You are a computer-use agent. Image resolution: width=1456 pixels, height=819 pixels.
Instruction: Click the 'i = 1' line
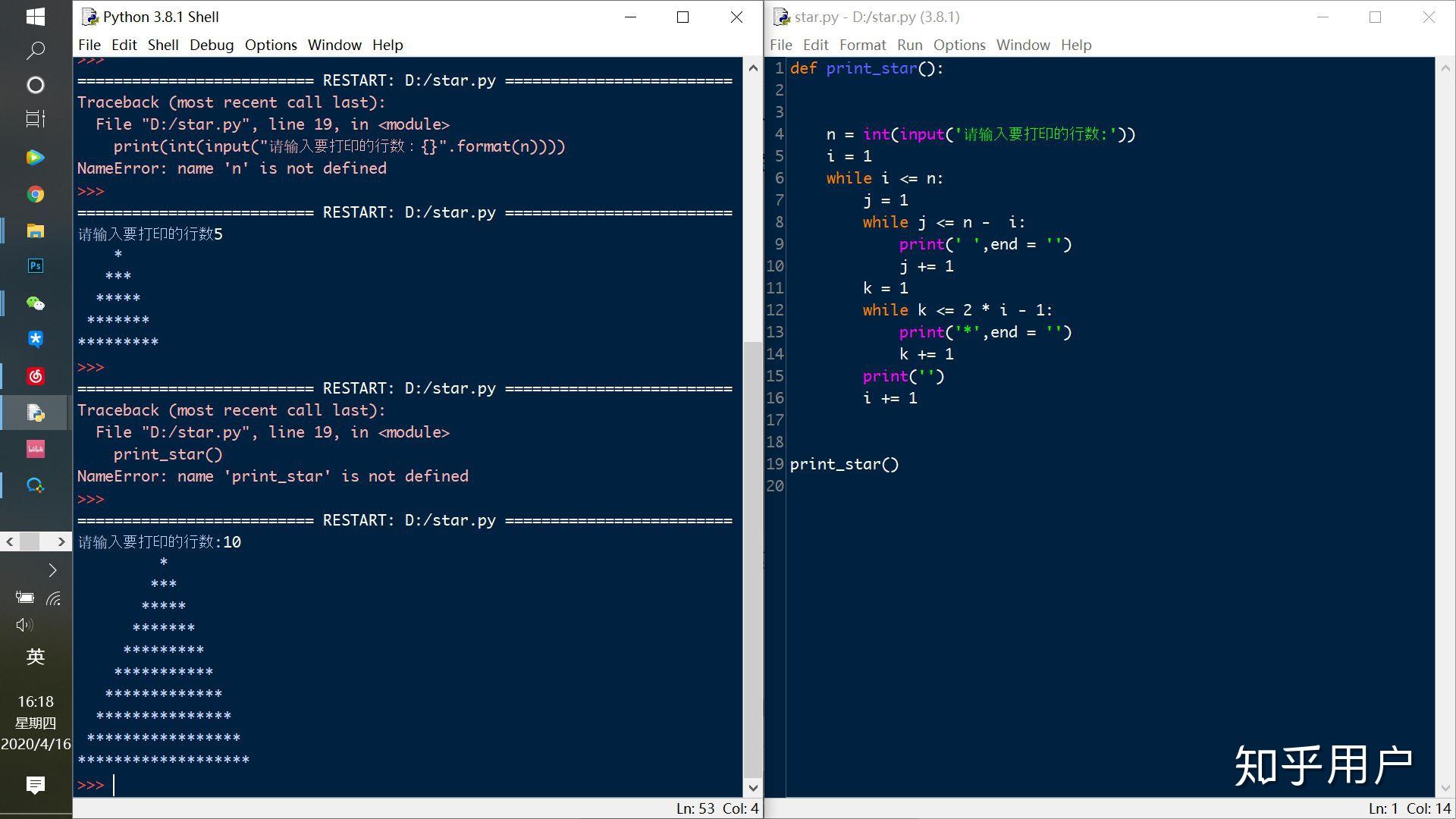point(849,156)
